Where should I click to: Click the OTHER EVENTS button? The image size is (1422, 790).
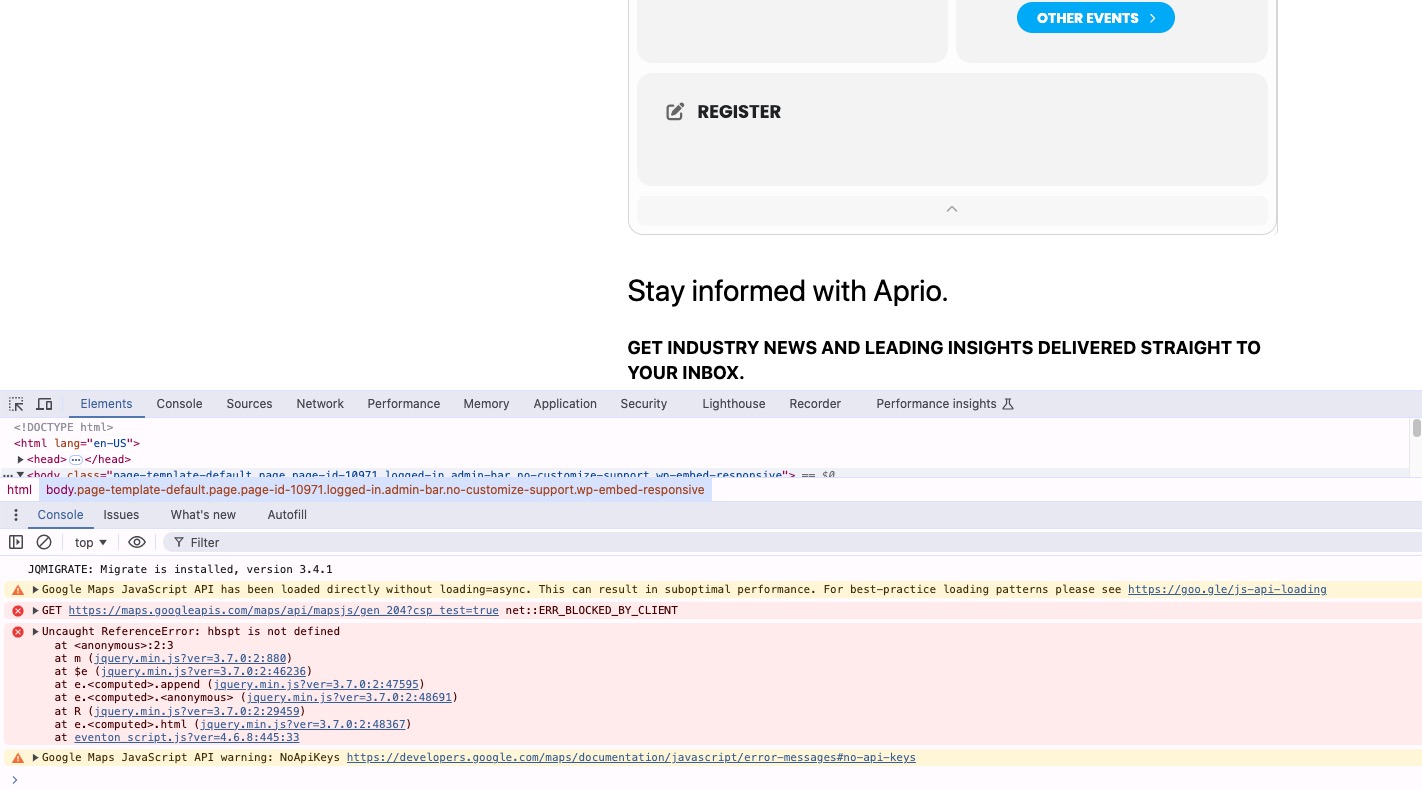pos(1096,18)
